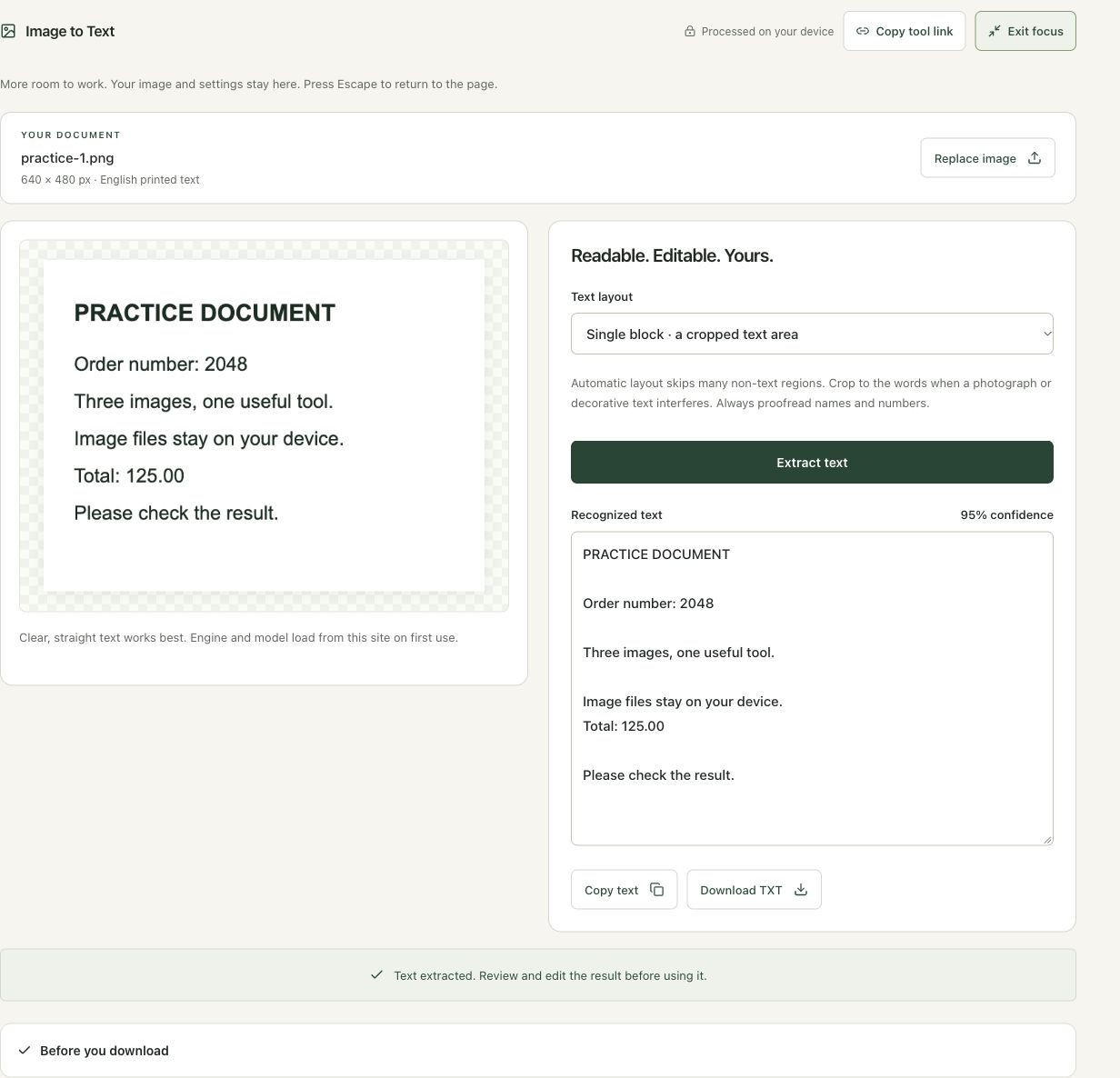This screenshot has height=1078, width=1120.
Task: Click the Copy tool link button
Action: click(904, 31)
